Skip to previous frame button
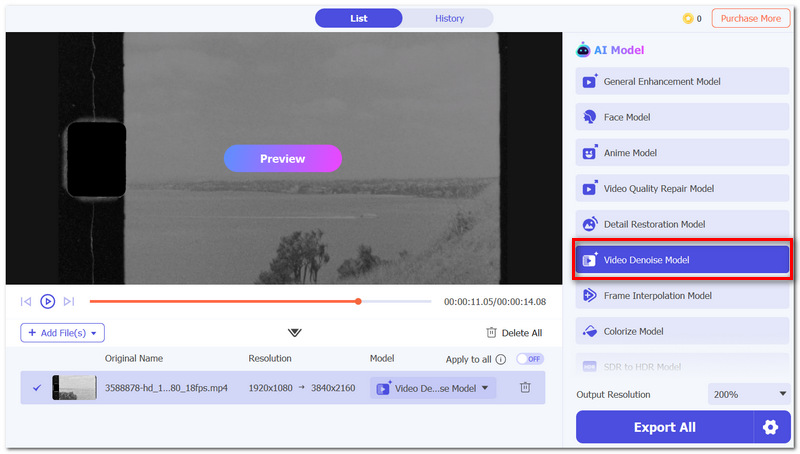 pyautogui.click(x=26, y=301)
